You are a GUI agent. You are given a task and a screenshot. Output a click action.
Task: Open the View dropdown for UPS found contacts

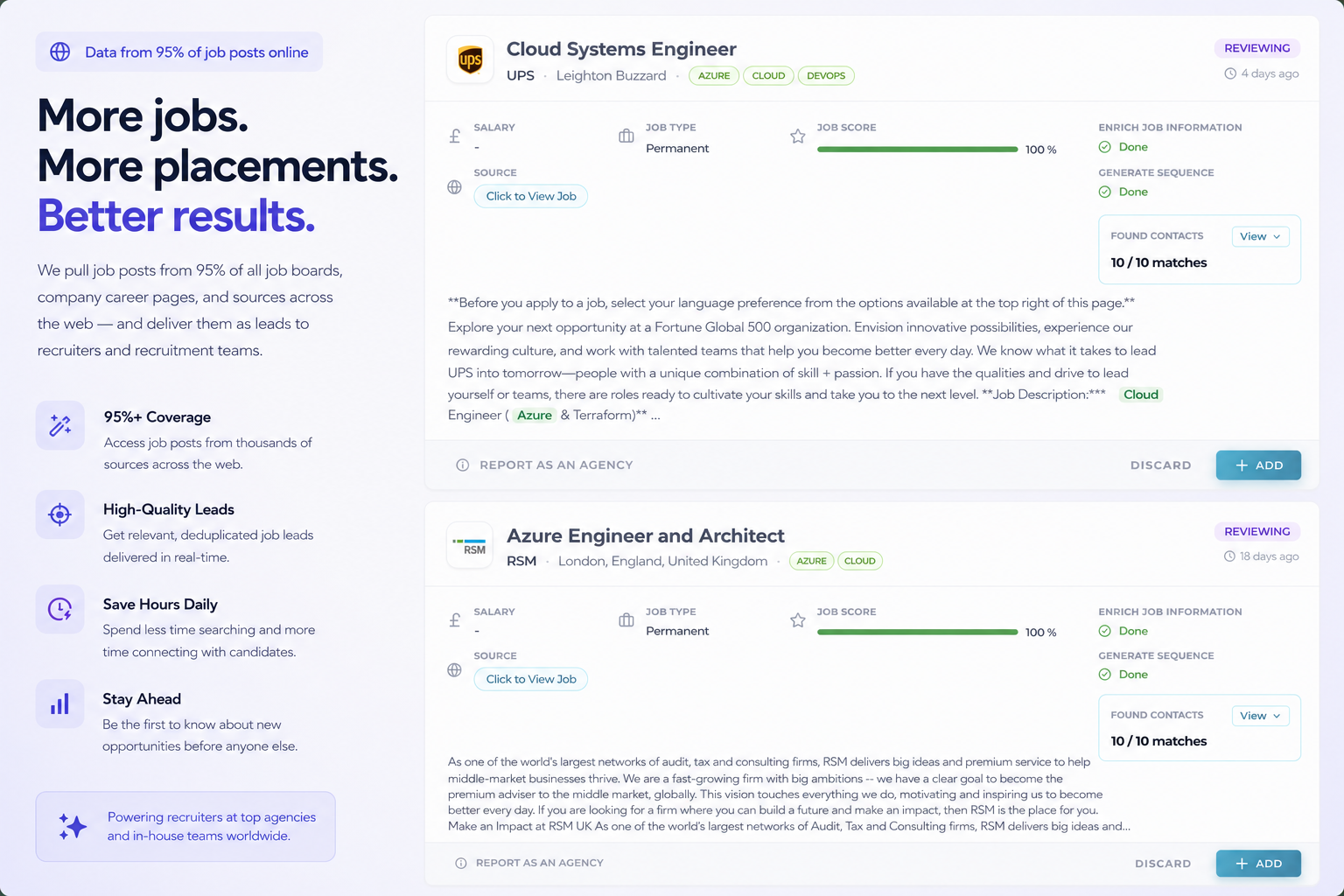point(1260,236)
